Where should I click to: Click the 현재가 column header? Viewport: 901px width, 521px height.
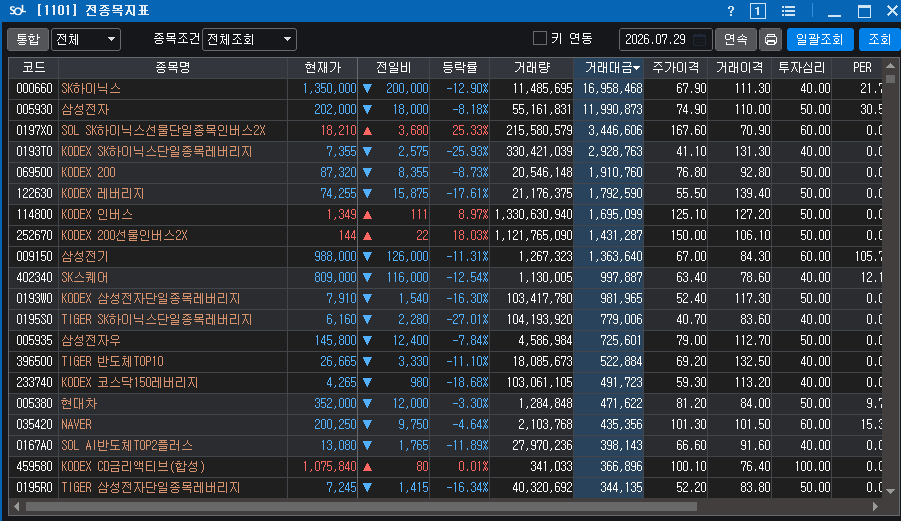coord(322,68)
